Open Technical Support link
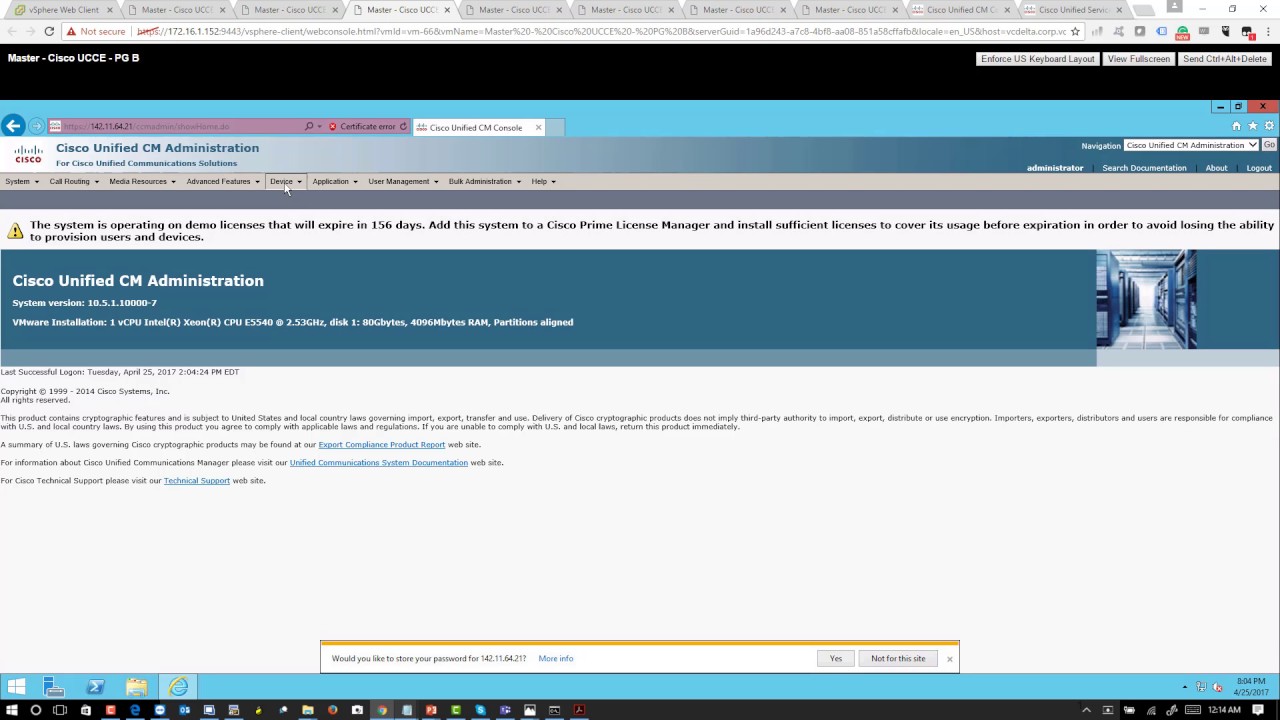Screen dimensions: 1280x720 196,480
